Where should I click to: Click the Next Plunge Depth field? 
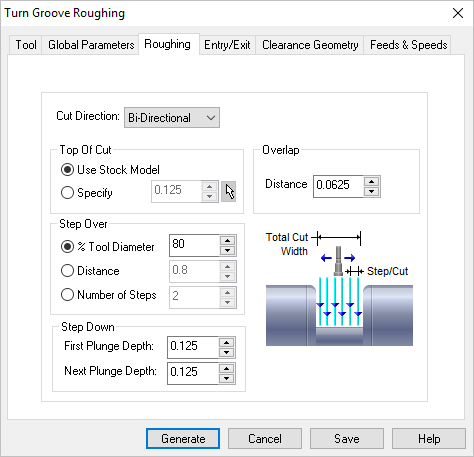pyautogui.click(x=193, y=373)
